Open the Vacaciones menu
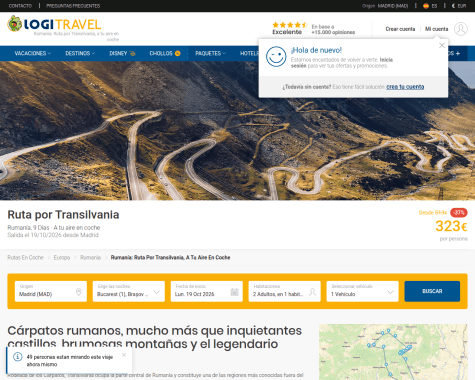Image resolution: width=475 pixels, height=380 pixels. pyautogui.click(x=33, y=53)
